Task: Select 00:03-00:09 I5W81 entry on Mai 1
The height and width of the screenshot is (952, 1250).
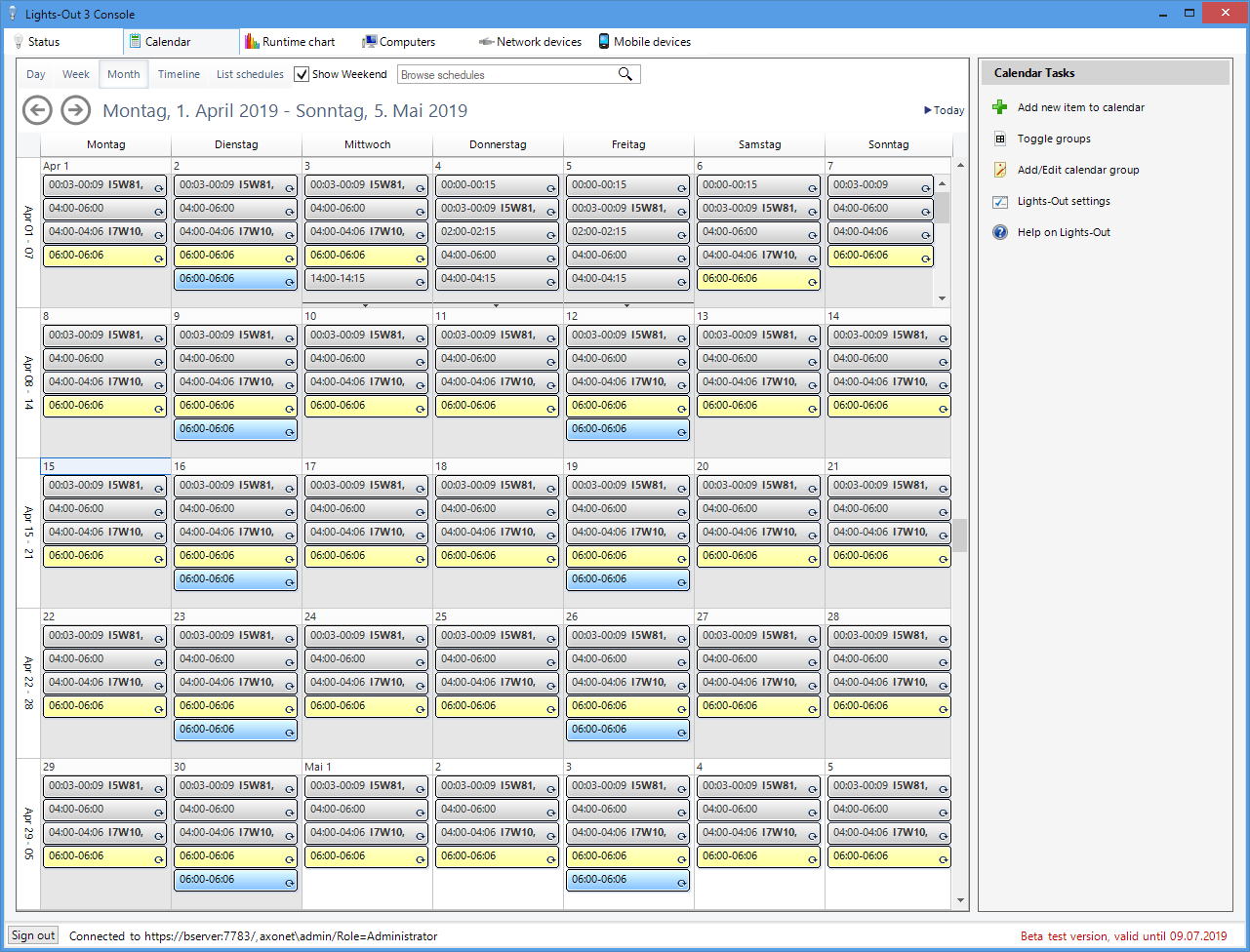Action: pyautogui.click(x=366, y=786)
